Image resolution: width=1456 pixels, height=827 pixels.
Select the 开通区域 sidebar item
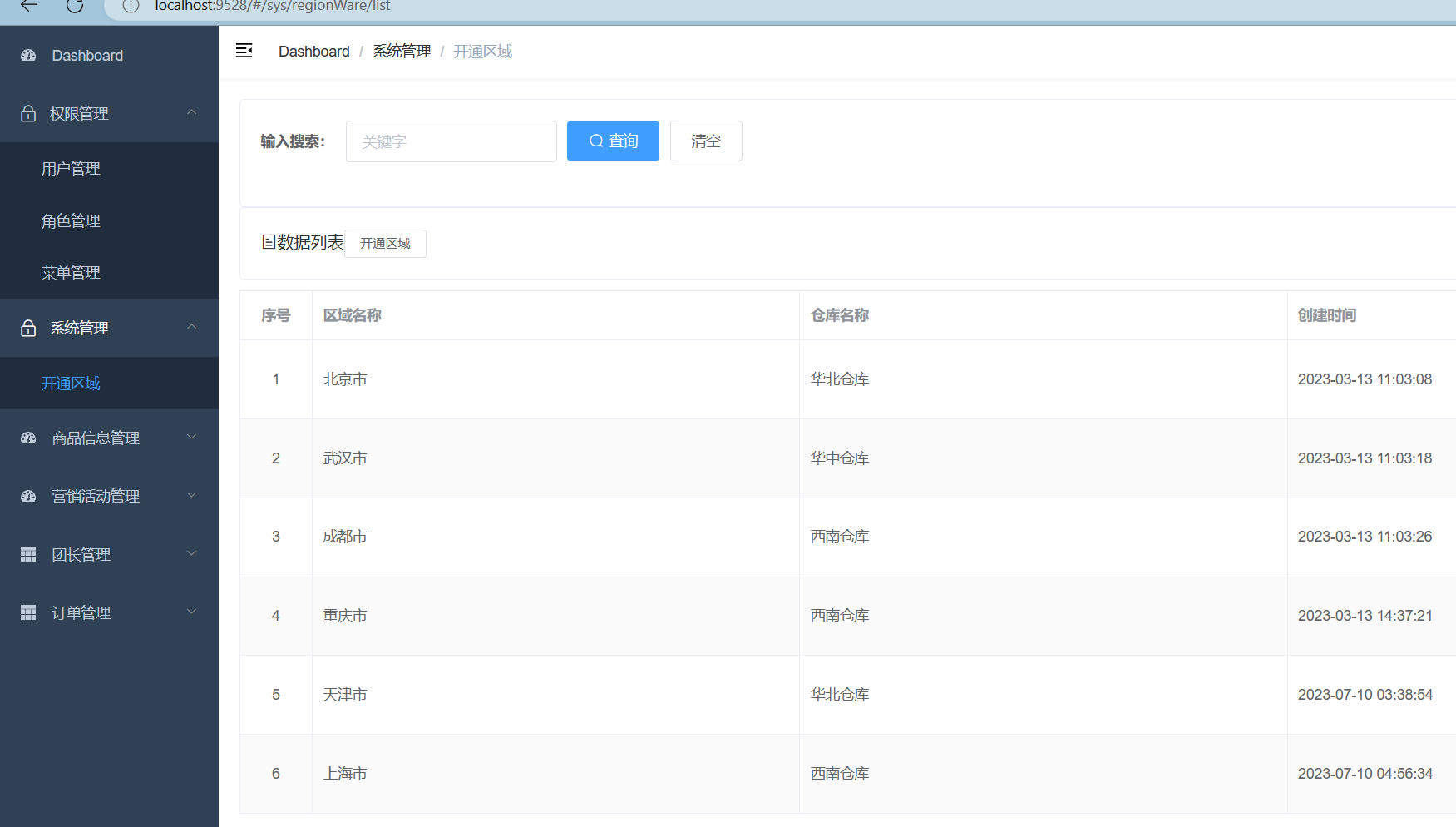tap(71, 384)
